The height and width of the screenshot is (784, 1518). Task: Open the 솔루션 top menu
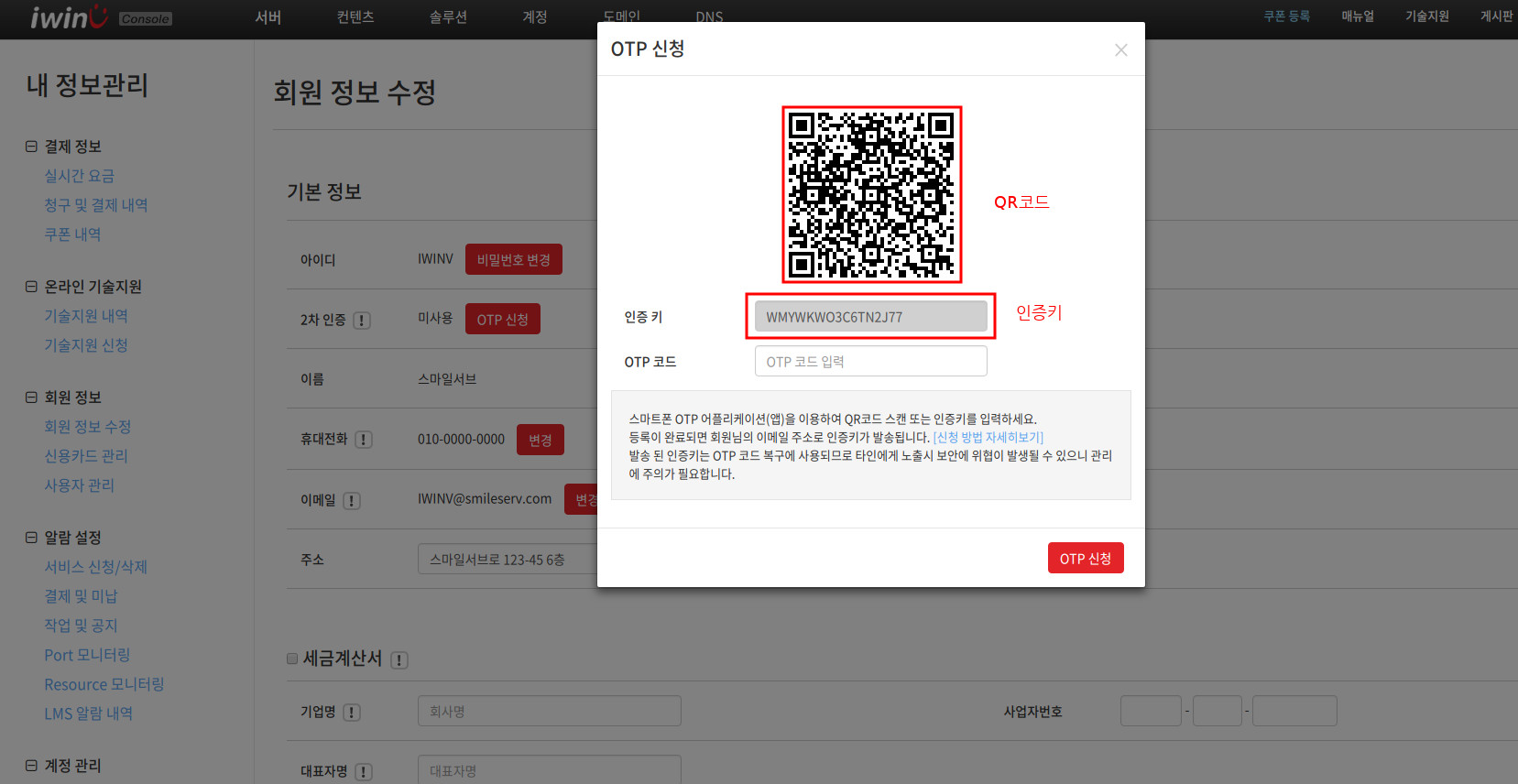pyautogui.click(x=448, y=17)
